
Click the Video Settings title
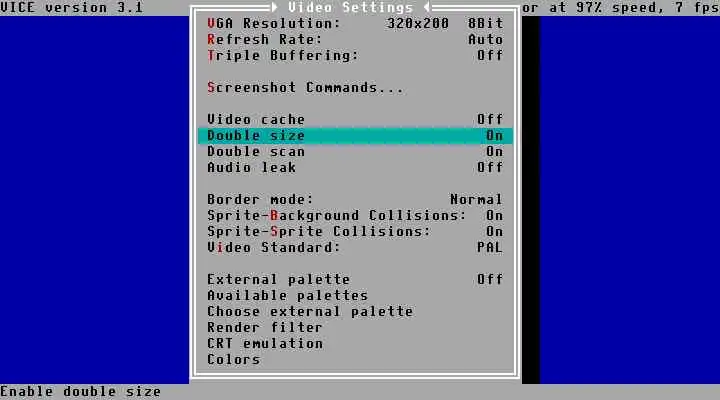point(351,7)
